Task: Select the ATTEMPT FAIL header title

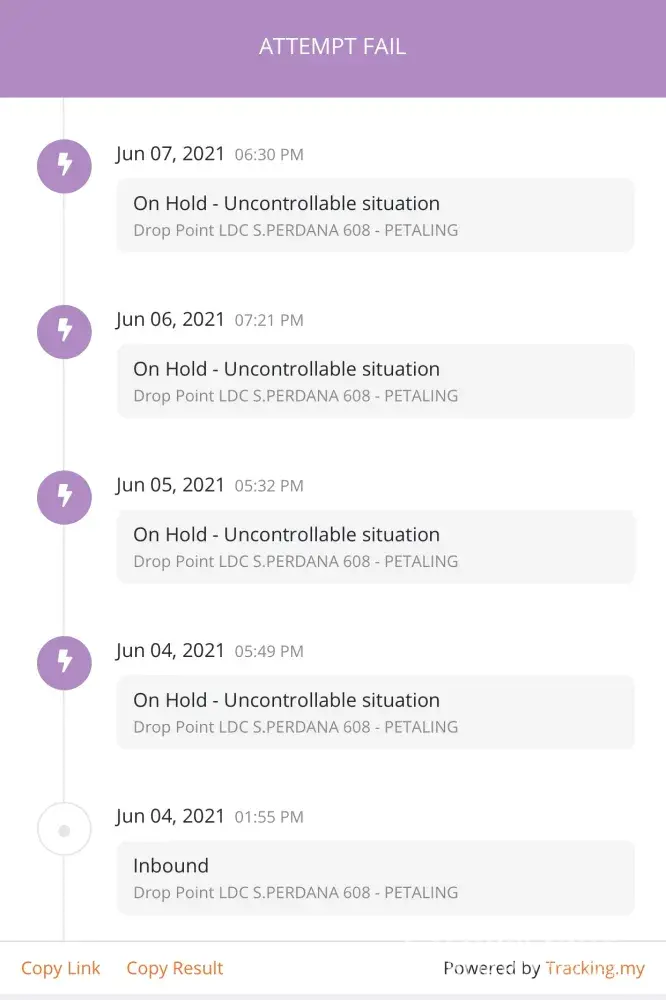Action: [332, 47]
